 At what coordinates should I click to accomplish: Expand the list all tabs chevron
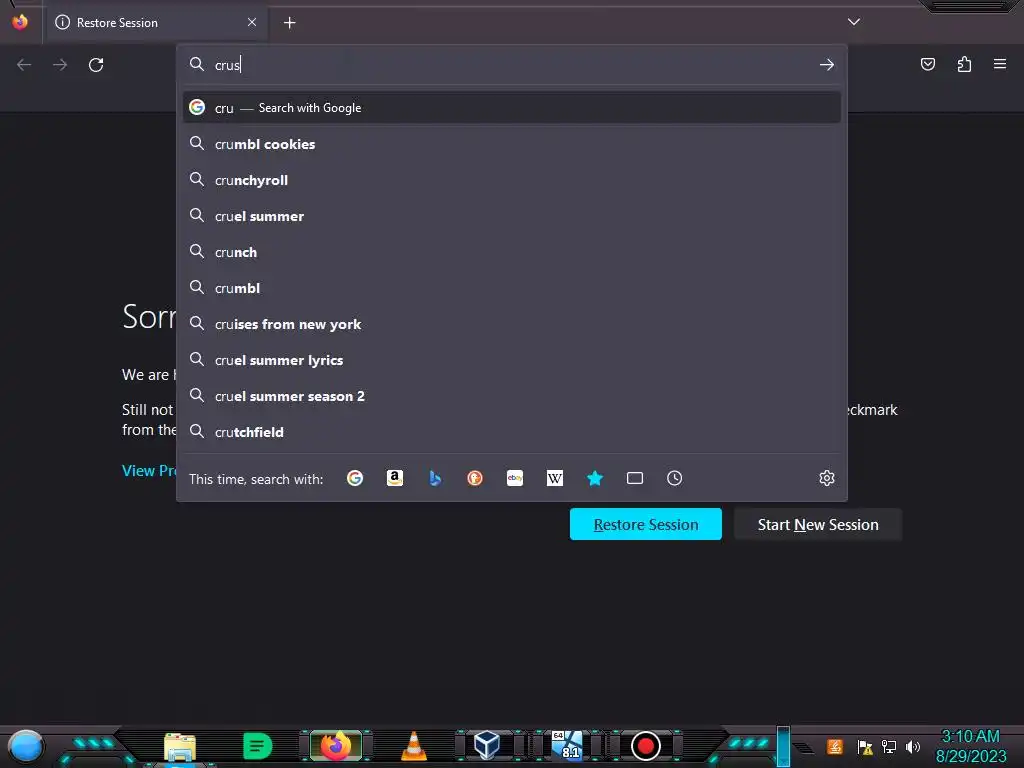click(x=854, y=22)
